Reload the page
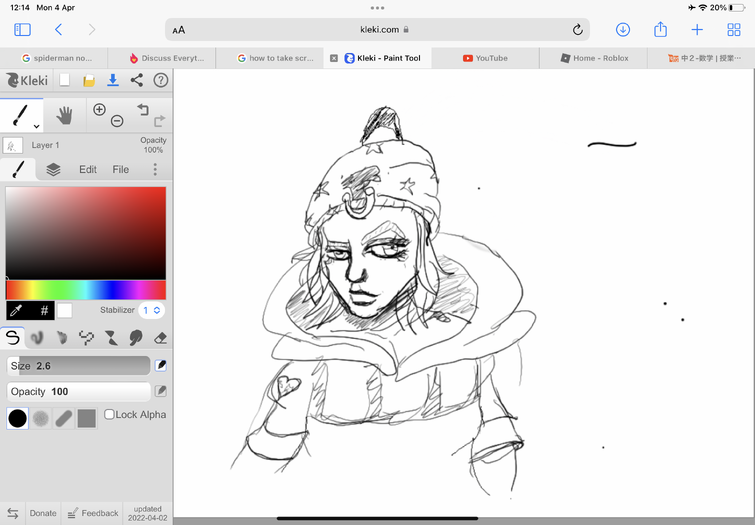Screen dimensions: 755x525 pos(577,30)
